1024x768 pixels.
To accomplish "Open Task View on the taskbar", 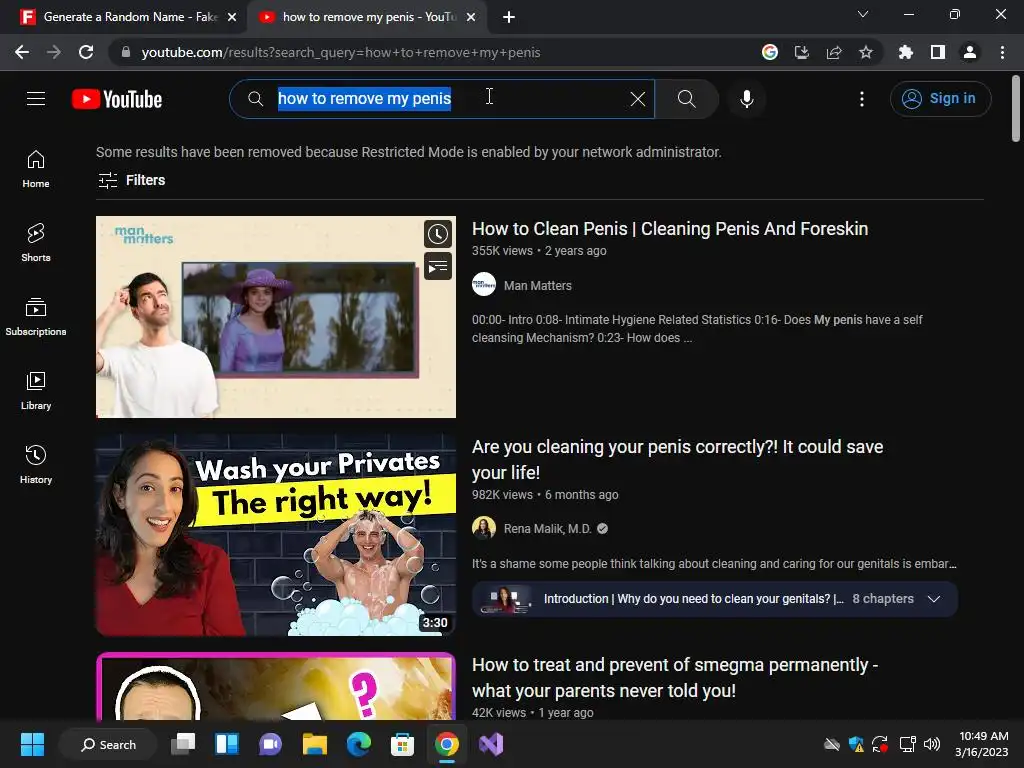I will 183,744.
